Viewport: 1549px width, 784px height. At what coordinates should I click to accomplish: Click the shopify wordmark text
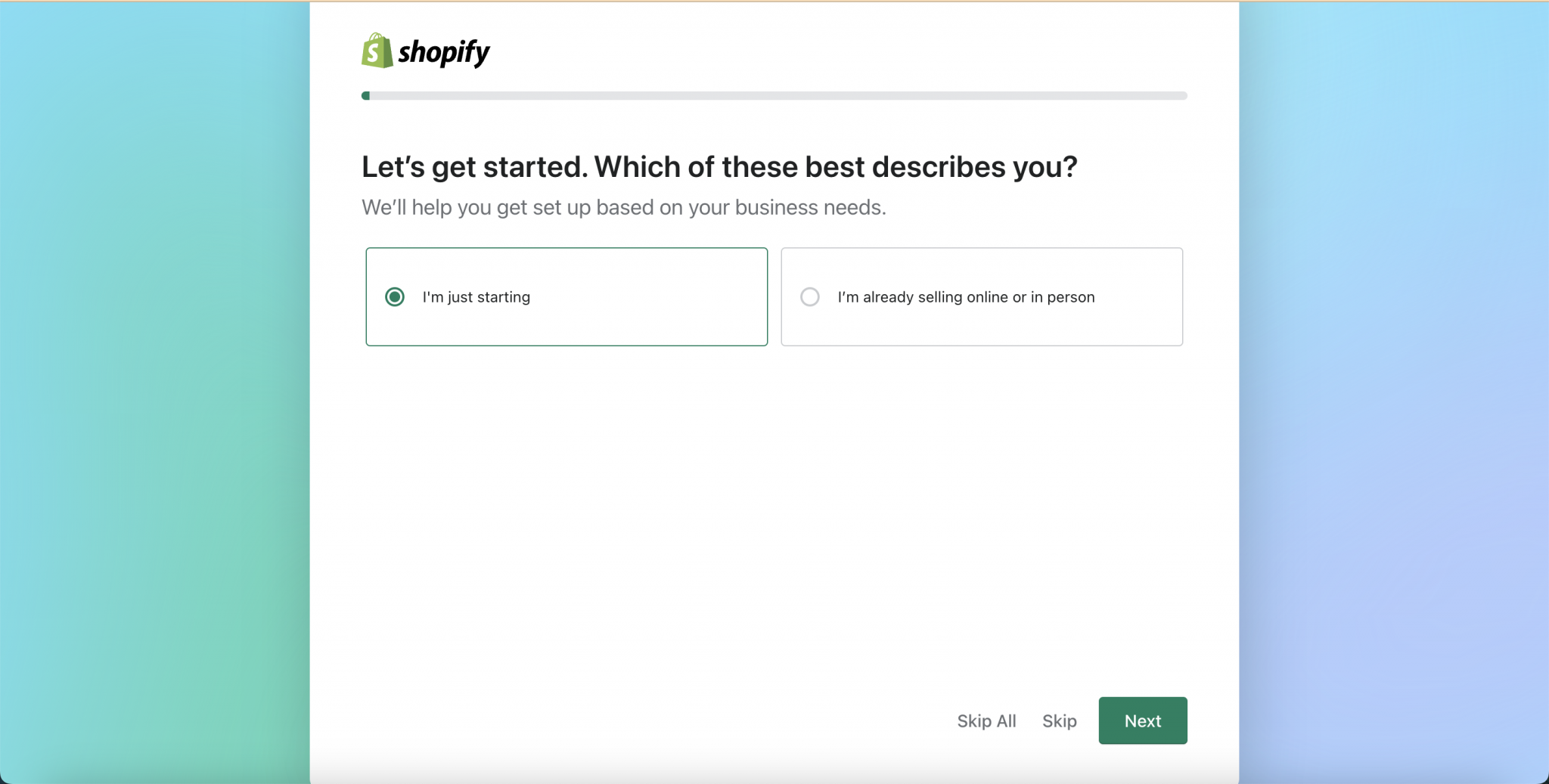pyautogui.click(x=444, y=52)
